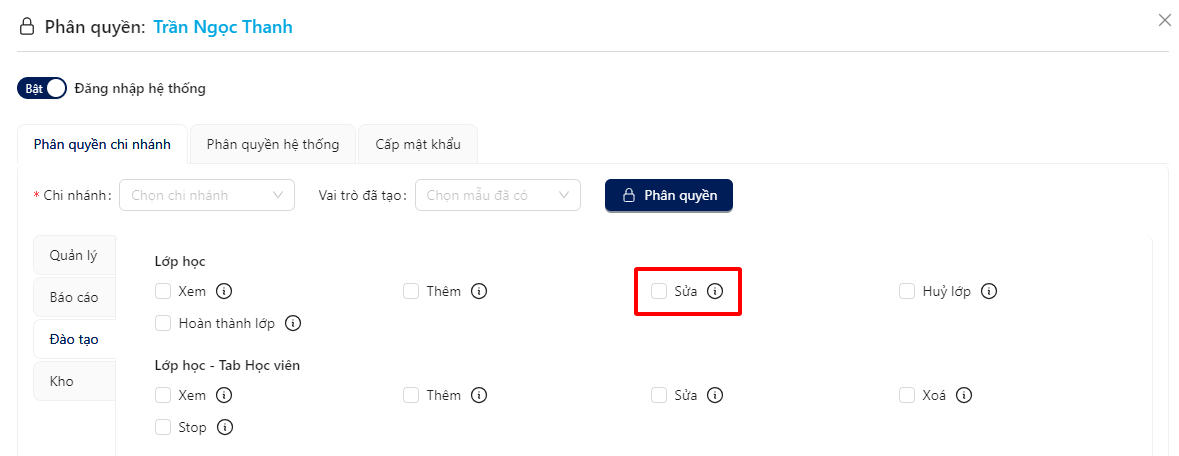The height and width of the screenshot is (456, 1179).
Task: Click info icon next to Lớp học Sửa
Action: pos(715,291)
